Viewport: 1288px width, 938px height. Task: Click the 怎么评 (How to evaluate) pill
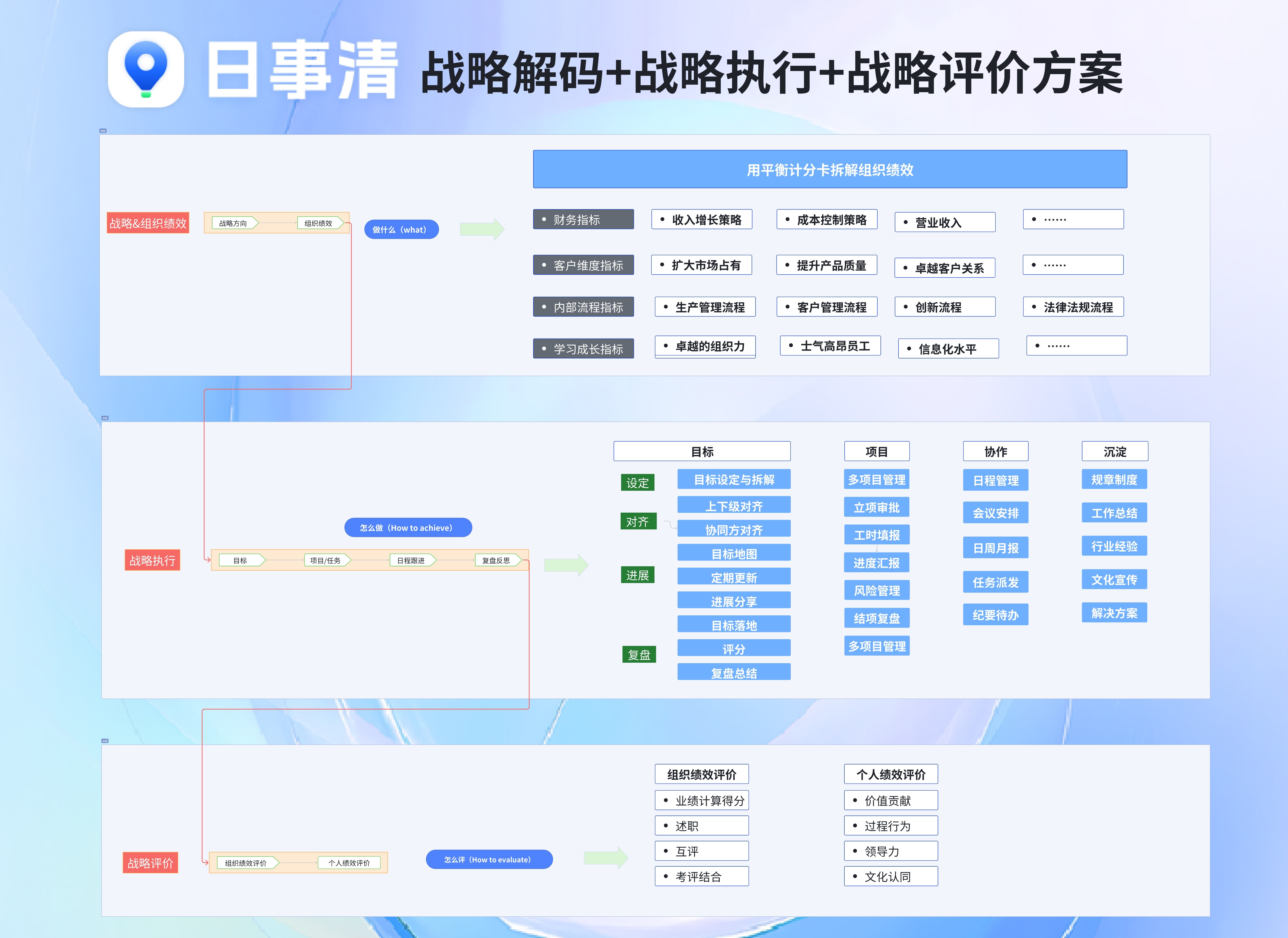click(489, 859)
